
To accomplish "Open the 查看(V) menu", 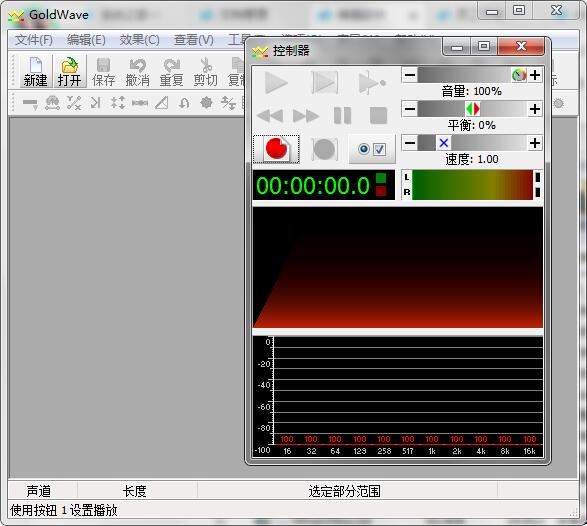I will (194, 39).
